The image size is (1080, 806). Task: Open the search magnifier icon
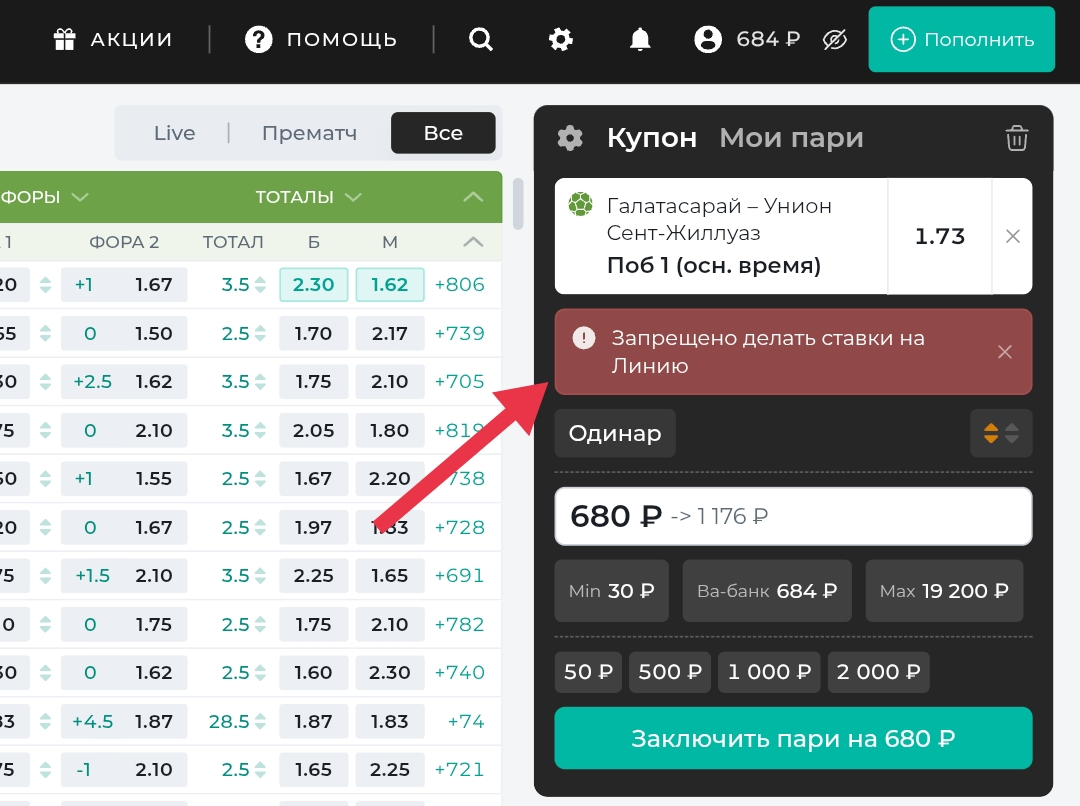[x=481, y=39]
